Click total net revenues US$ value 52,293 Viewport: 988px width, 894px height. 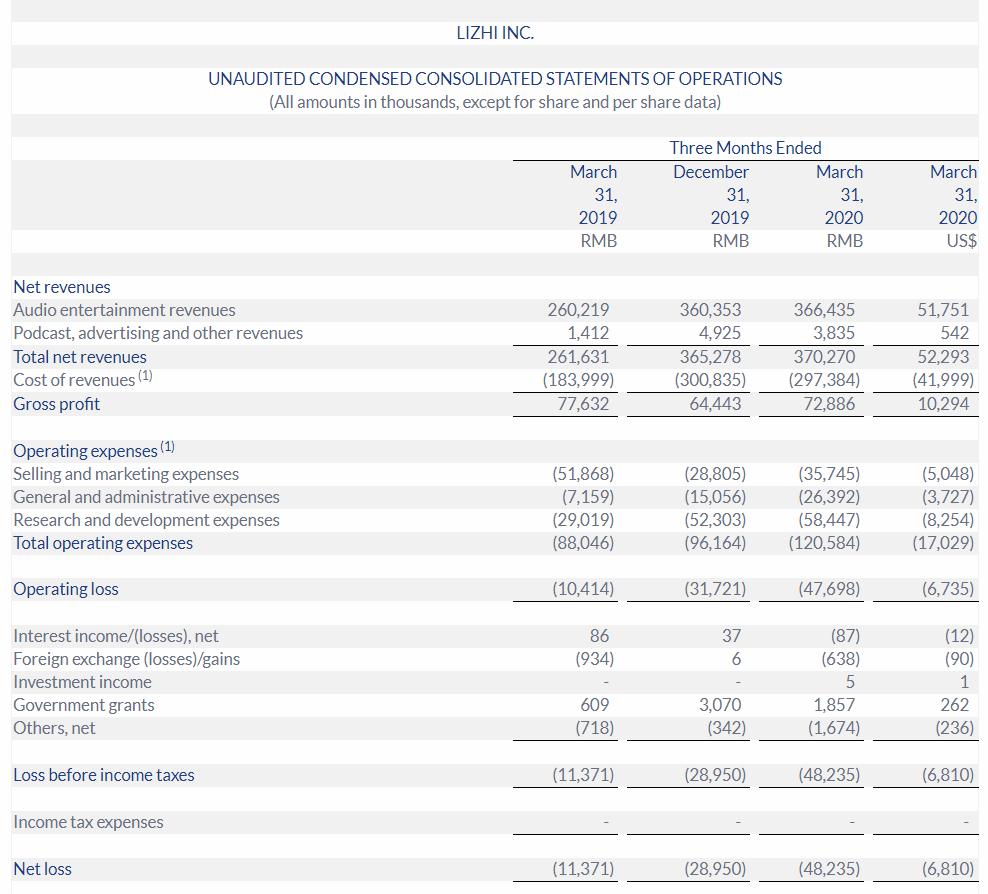coord(943,357)
